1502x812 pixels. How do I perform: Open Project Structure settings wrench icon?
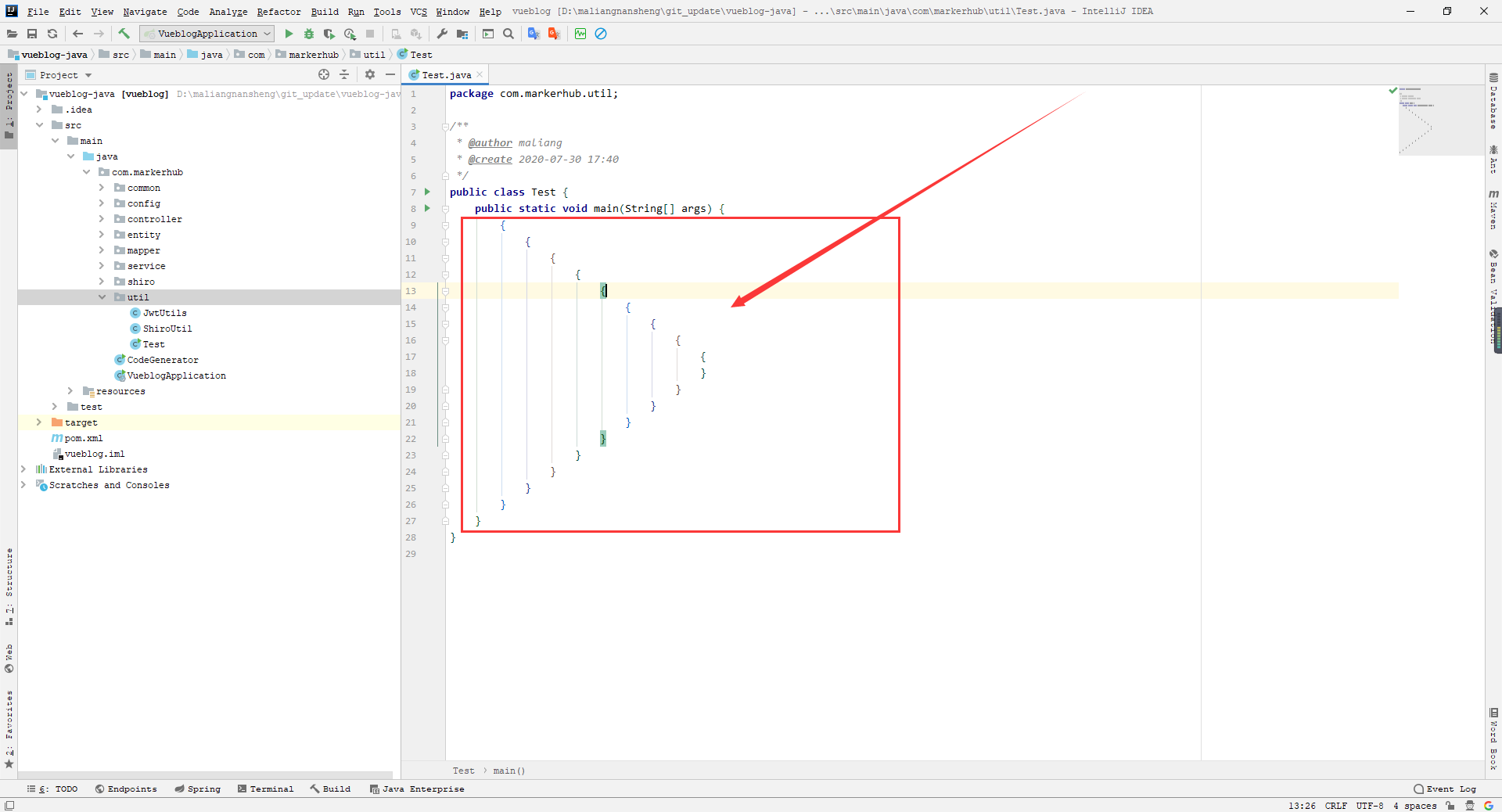442,34
